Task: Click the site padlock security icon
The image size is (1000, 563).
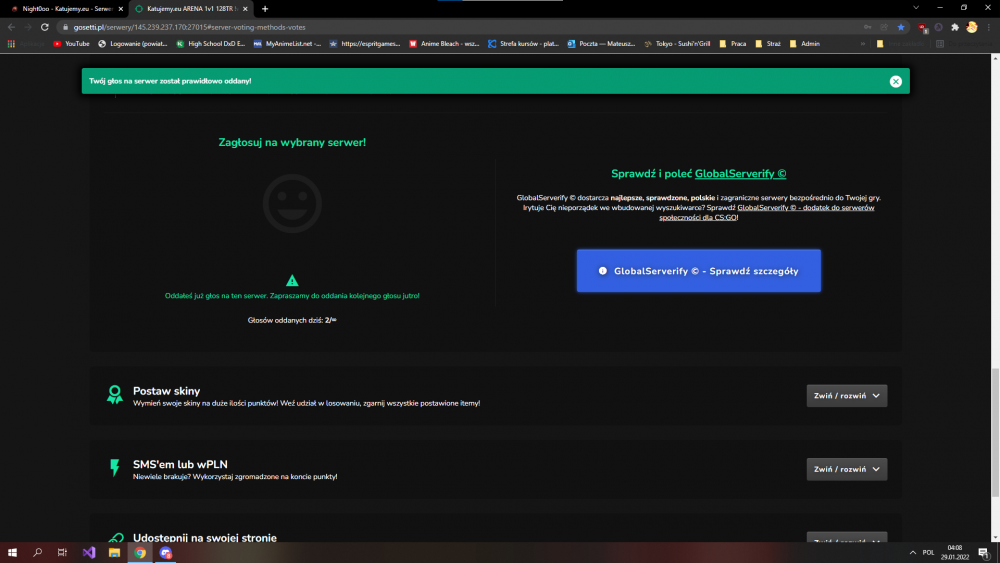Action: click(x=65, y=27)
